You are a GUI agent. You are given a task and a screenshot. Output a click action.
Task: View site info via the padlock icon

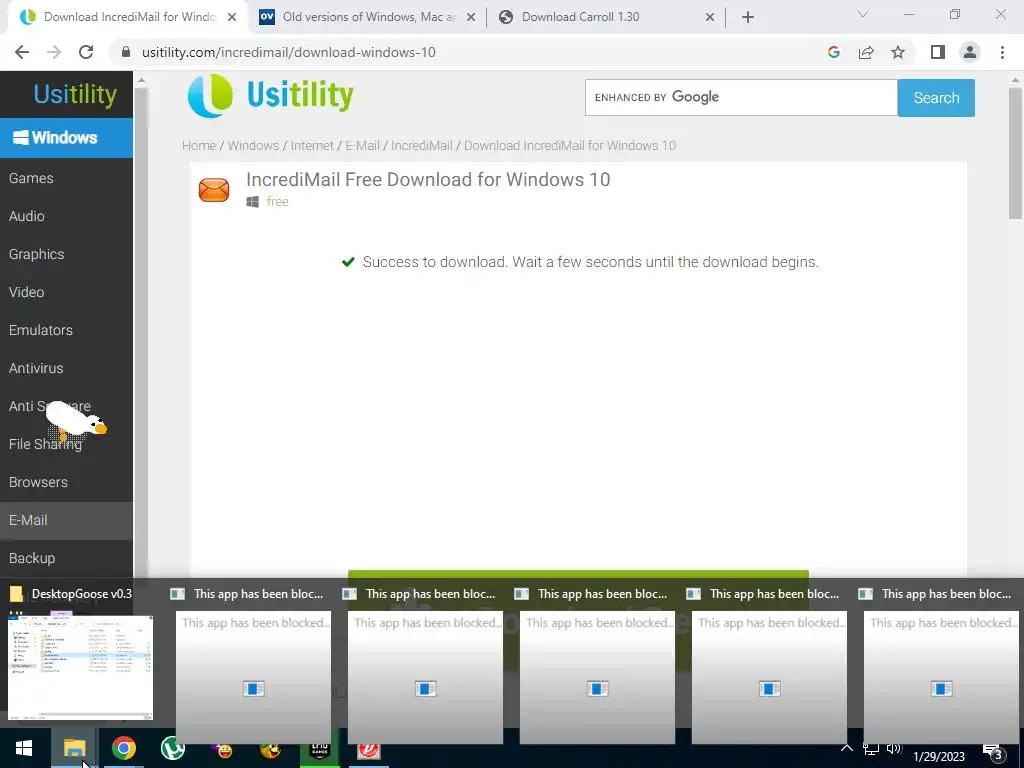tap(126, 52)
